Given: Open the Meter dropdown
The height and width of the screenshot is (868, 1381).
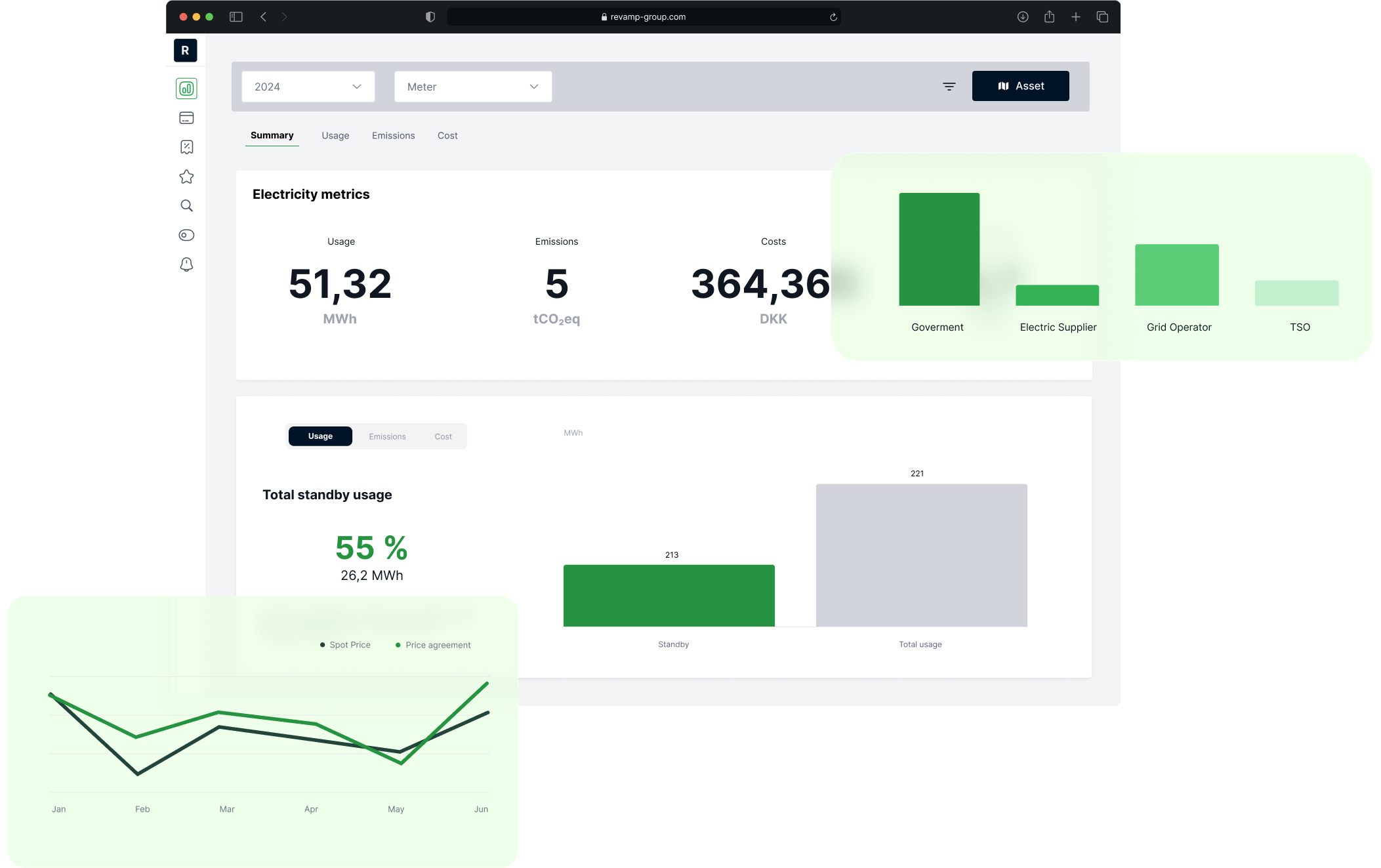Looking at the screenshot, I should point(472,87).
